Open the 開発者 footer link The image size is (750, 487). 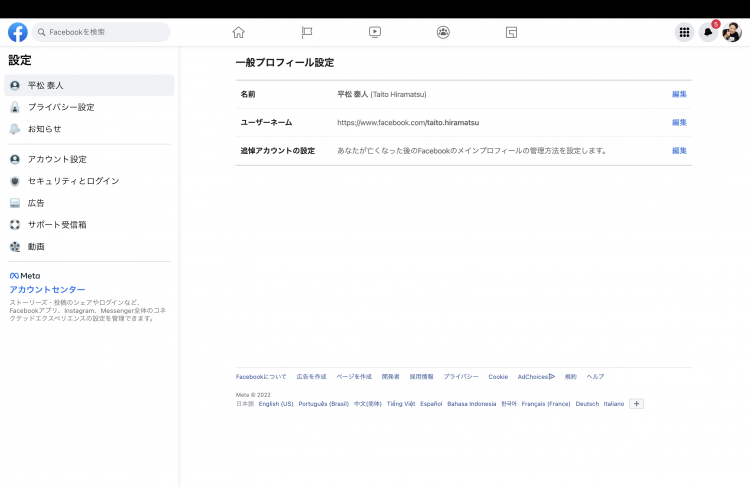click(x=390, y=377)
